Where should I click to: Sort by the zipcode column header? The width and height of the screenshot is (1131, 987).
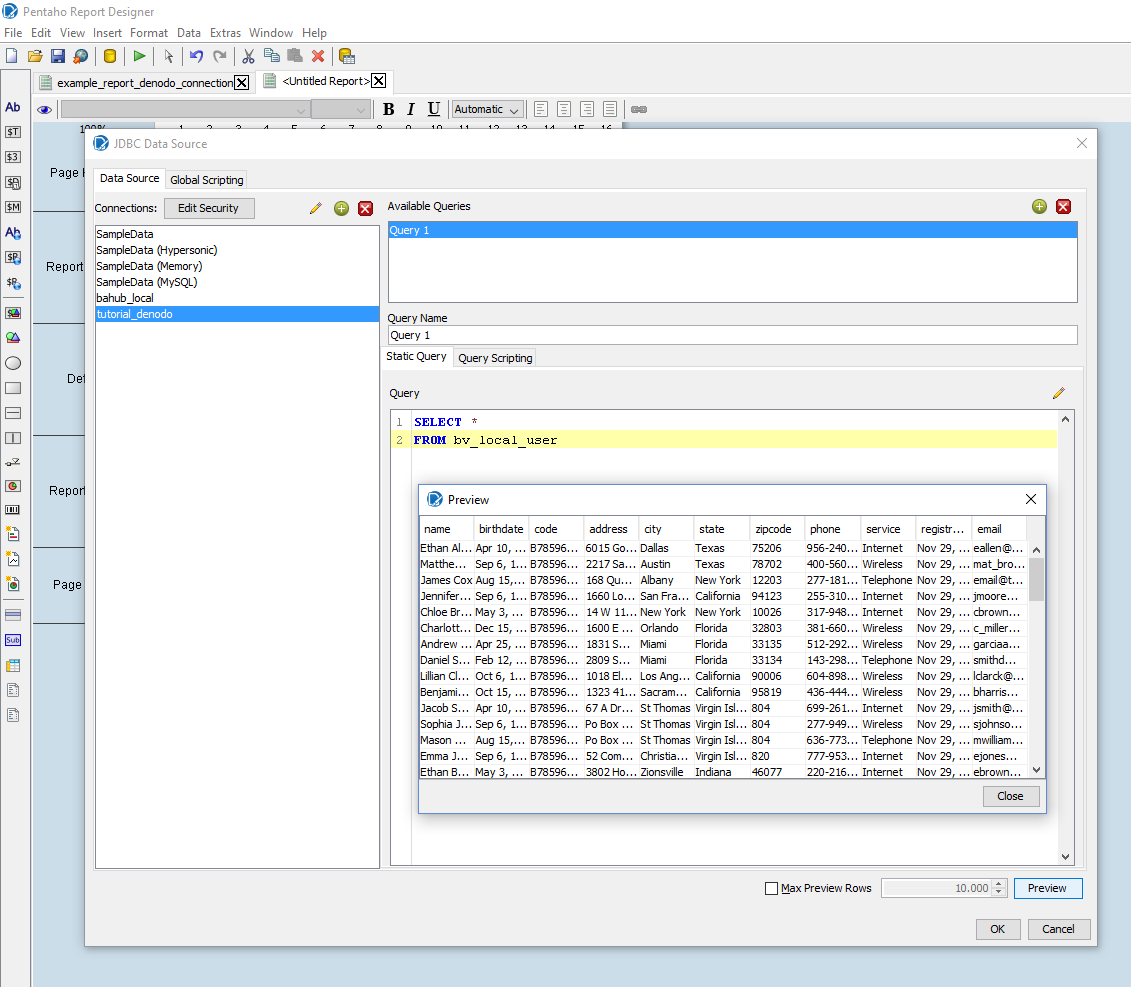point(778,529)
